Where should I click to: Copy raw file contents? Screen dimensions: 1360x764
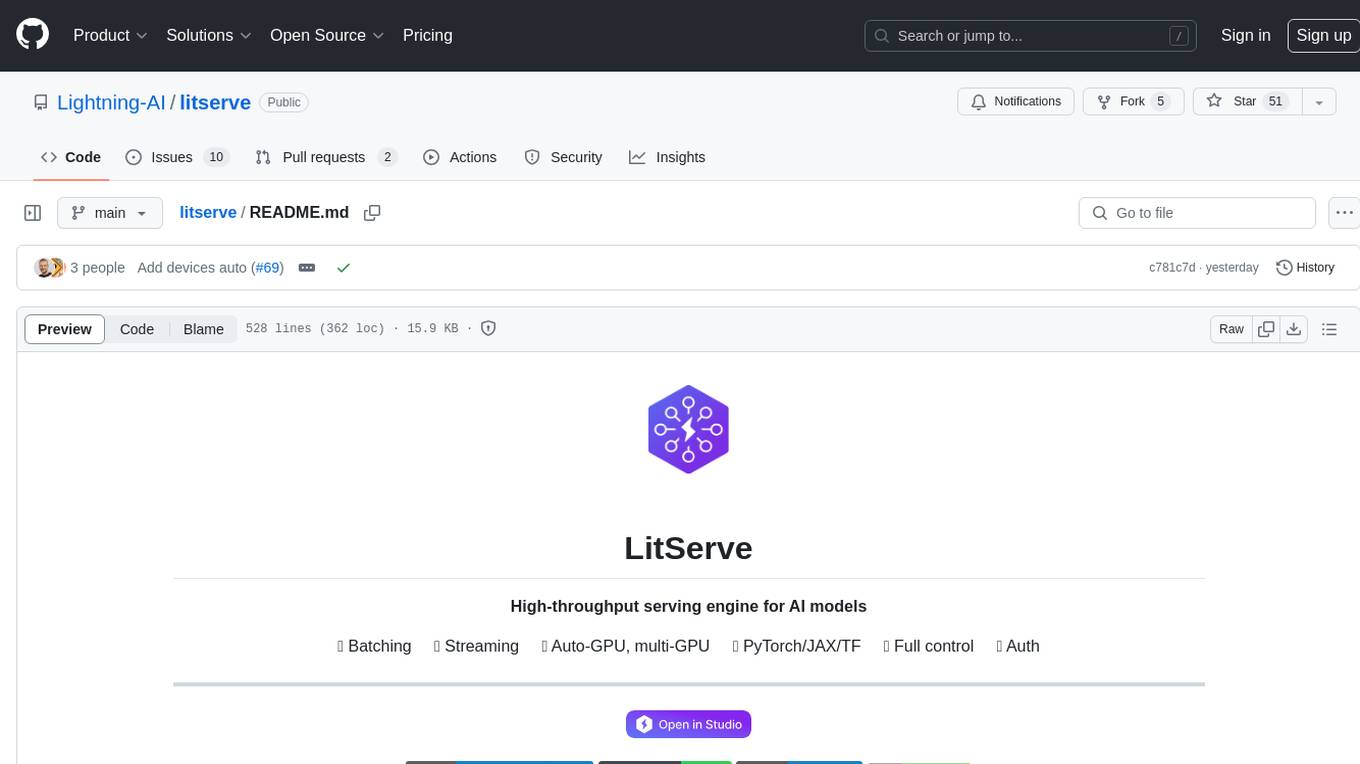point(1266,329)
